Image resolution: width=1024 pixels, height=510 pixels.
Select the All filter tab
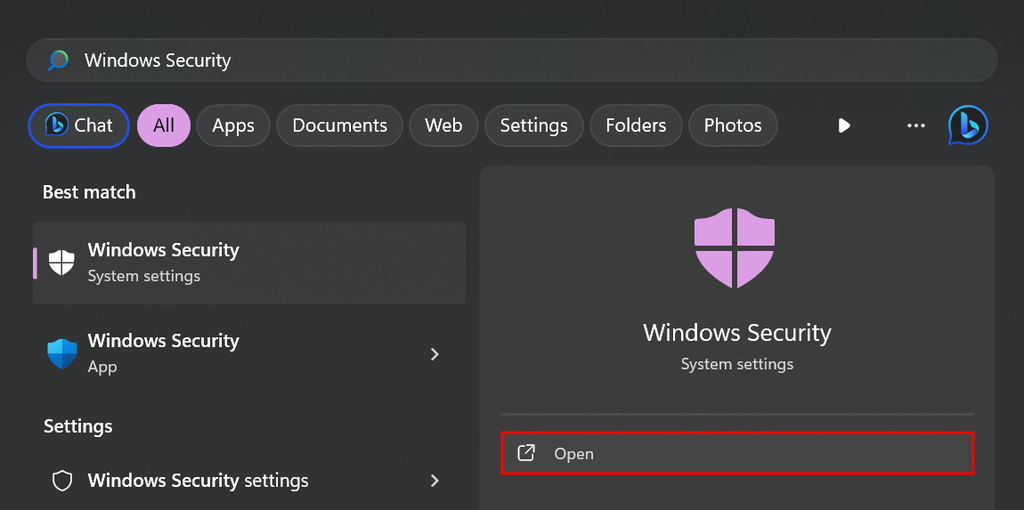coord(163,125)
